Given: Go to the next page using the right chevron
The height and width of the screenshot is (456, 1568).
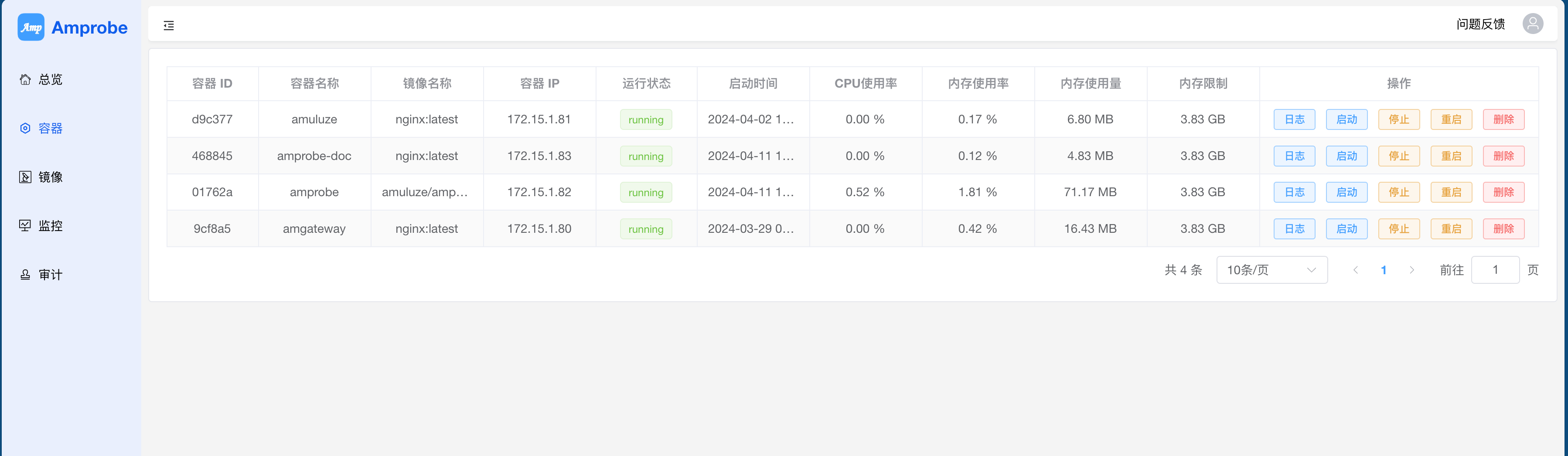Looking at the screenshot, I should click(x=1411, y=270).
